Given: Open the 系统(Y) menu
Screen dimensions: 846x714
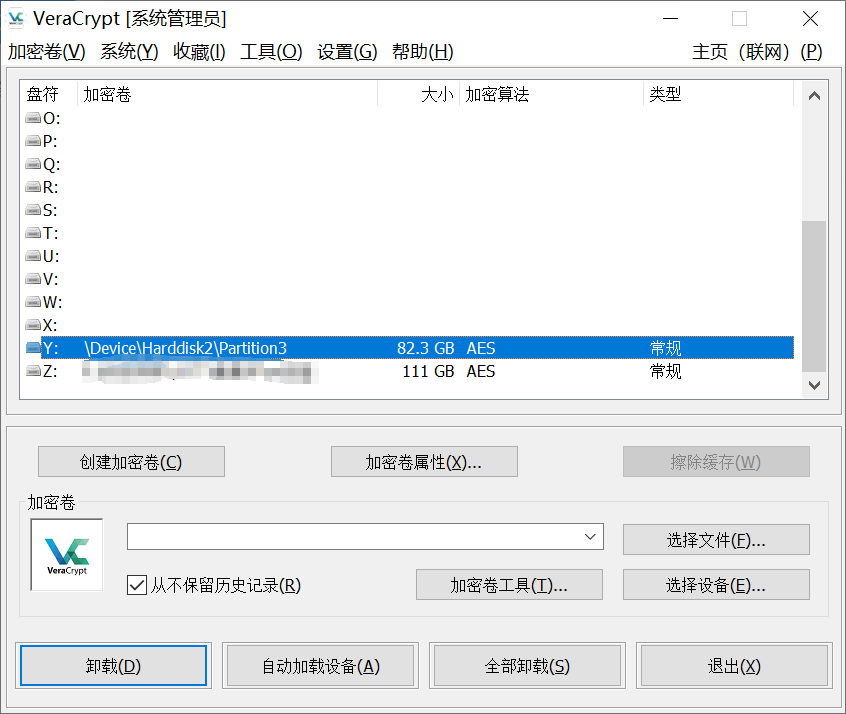Looking at the screenshot, I should (x=129, y=52).
